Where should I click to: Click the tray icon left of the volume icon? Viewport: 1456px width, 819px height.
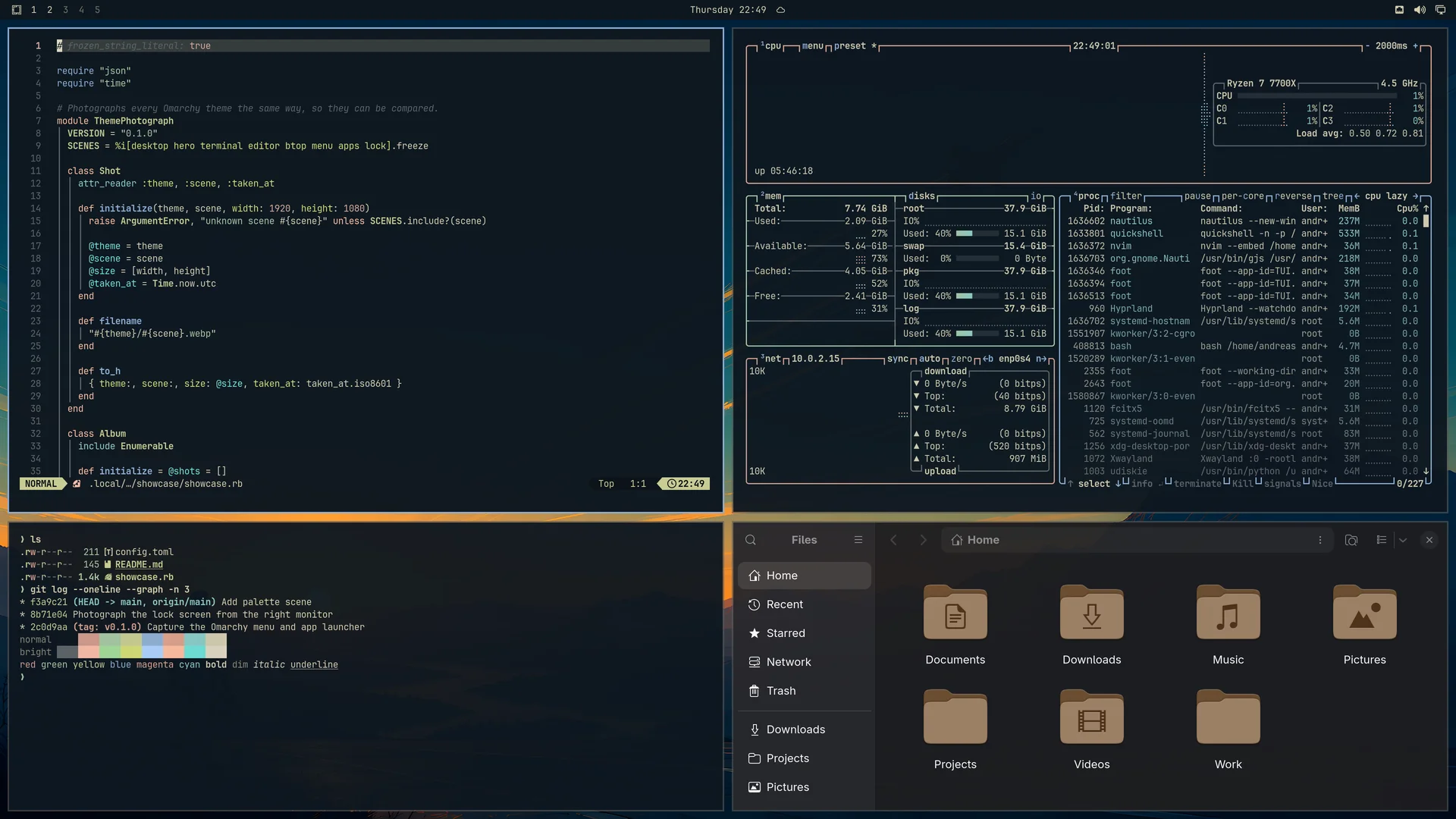click(1399, 10)
